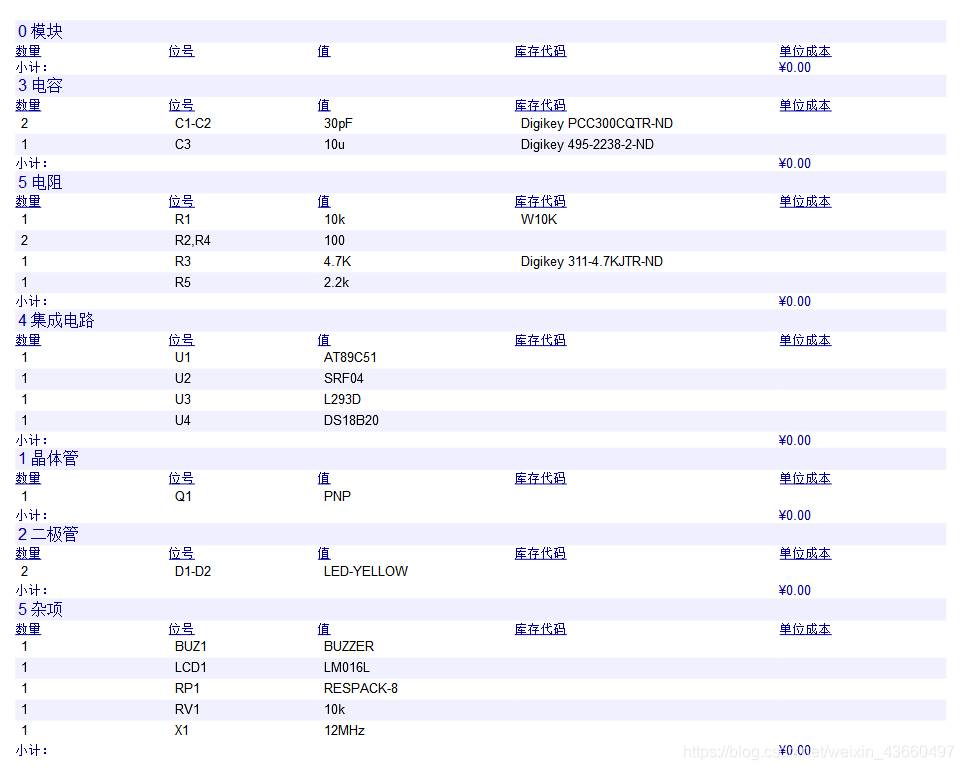Click the 单位成本 link under 1 晶体管
The image size is (964, 770).
805,478
